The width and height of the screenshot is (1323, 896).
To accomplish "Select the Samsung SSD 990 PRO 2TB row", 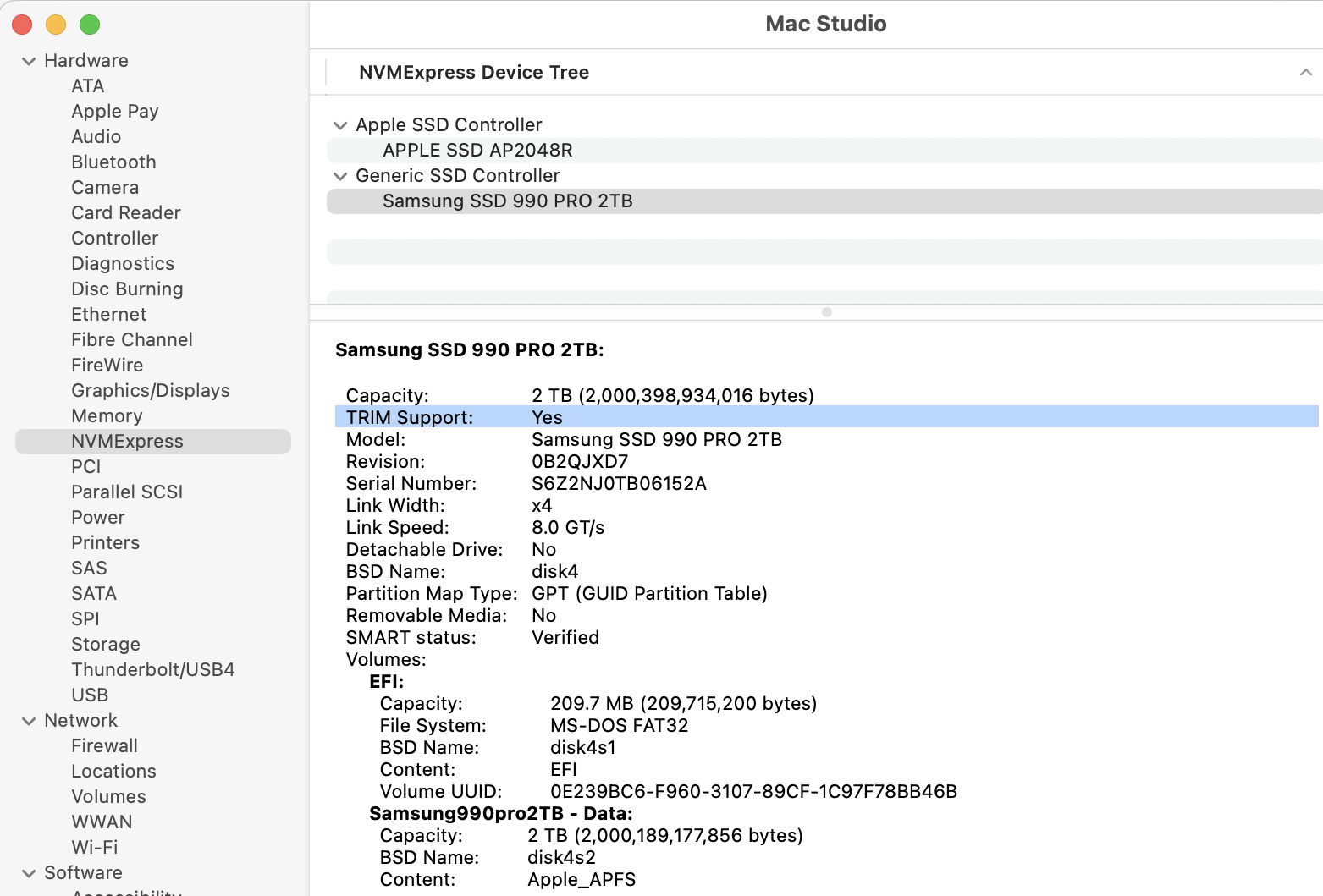I will (824, 201).
